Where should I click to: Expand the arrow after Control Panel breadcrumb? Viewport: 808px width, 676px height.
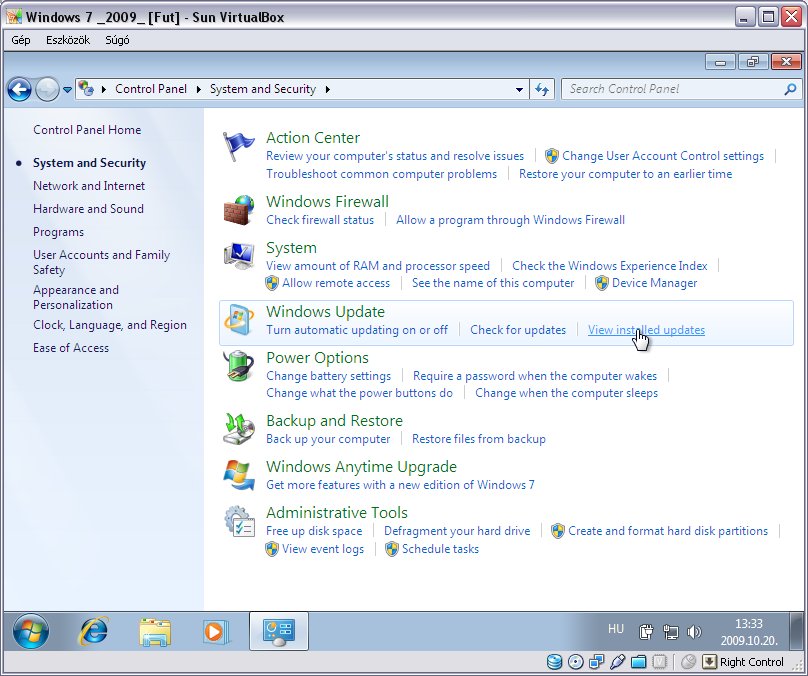(198, 89)
